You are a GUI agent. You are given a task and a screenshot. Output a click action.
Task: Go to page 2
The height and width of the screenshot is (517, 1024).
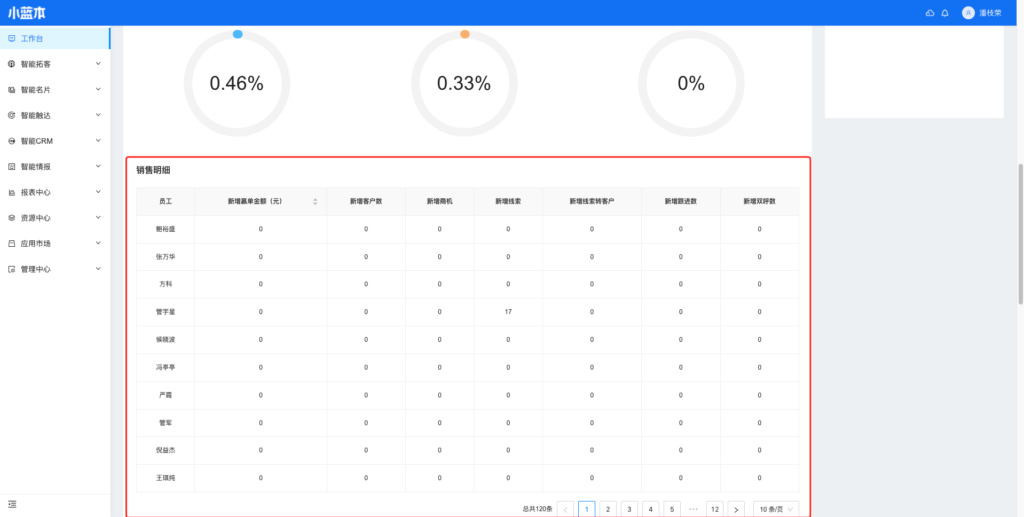[x=608, y=509]
